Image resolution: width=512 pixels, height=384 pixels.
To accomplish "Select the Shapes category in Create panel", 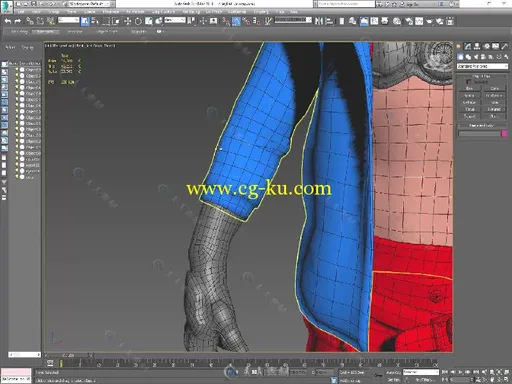I will pyautogui.click(x=468, y=57).
